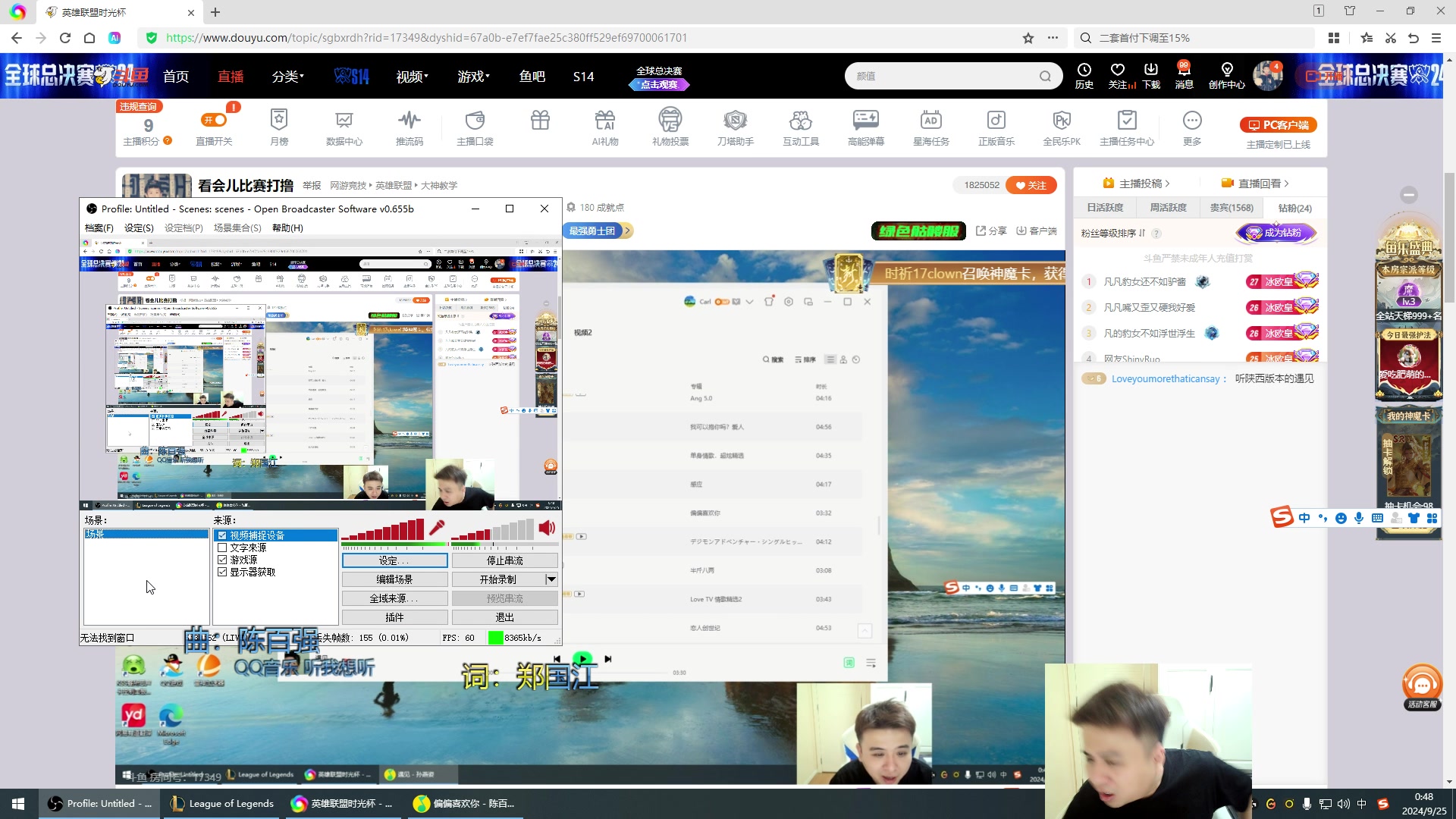Mute the desktop audio speaker icon in OBS
The width and height of the screenshot is (1456, 819).
[x=547, y=528]
